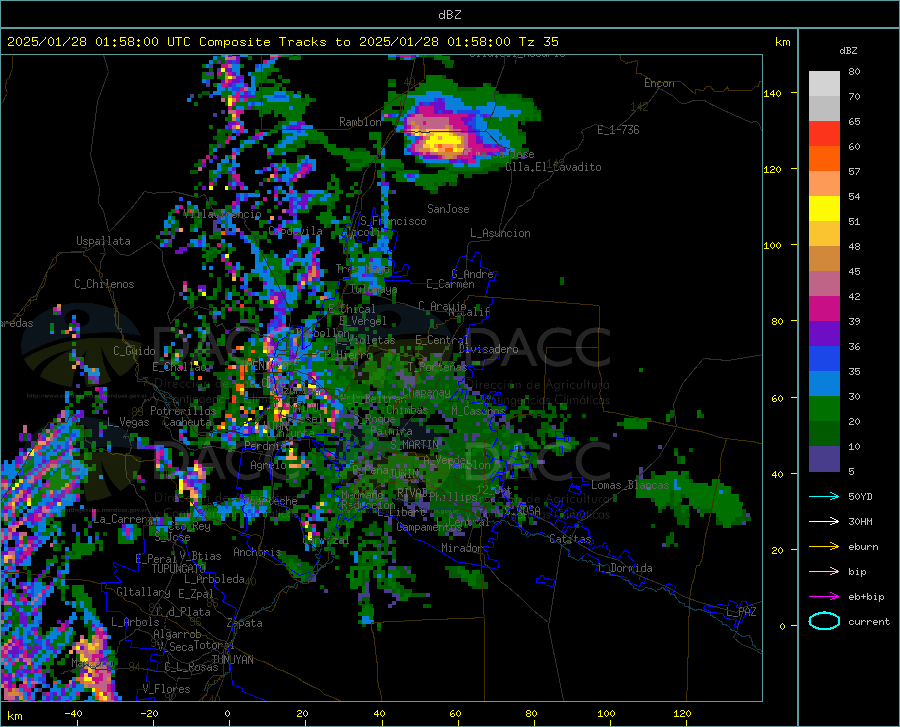Click the magenta 42 dBZ legend swatch
Screen dimensions: 900x727
824,309
